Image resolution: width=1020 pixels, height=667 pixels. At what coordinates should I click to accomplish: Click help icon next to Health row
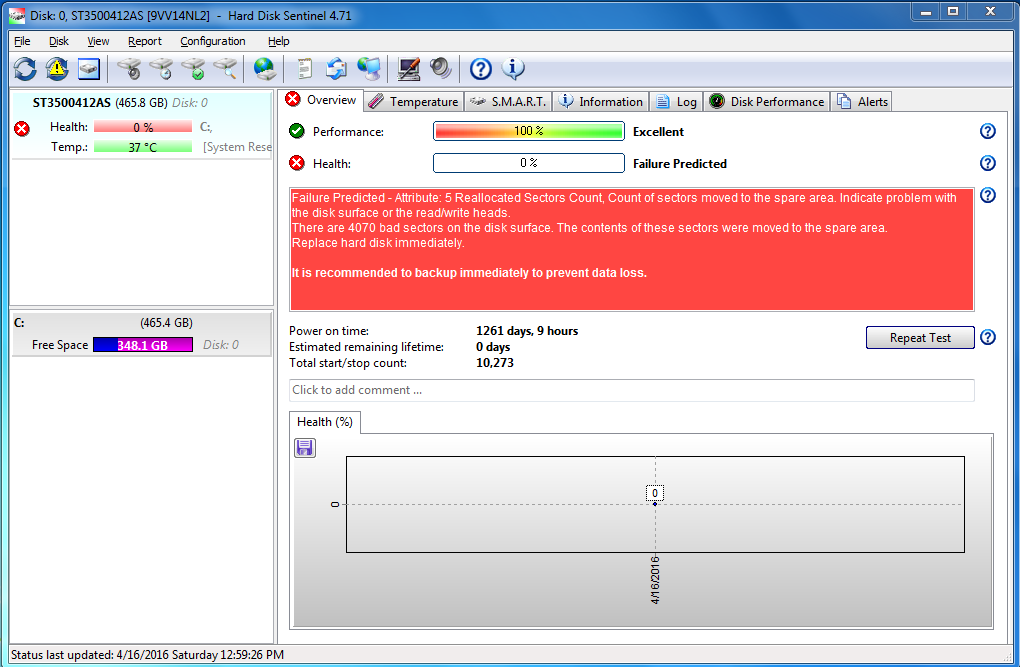(x=987, y=163)
